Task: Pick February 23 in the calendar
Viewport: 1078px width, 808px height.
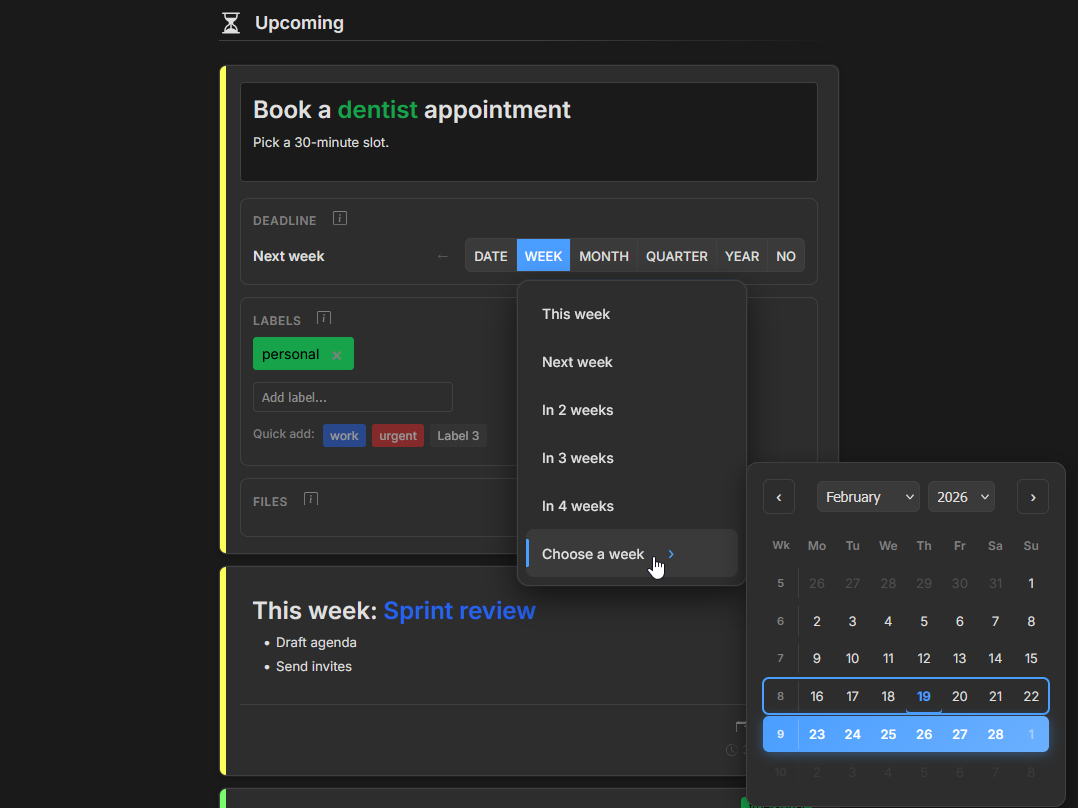Action: point(817,734)
